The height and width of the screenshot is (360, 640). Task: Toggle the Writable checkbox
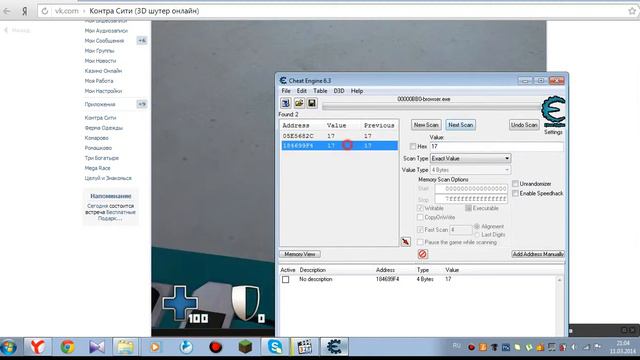pos(420,208)
